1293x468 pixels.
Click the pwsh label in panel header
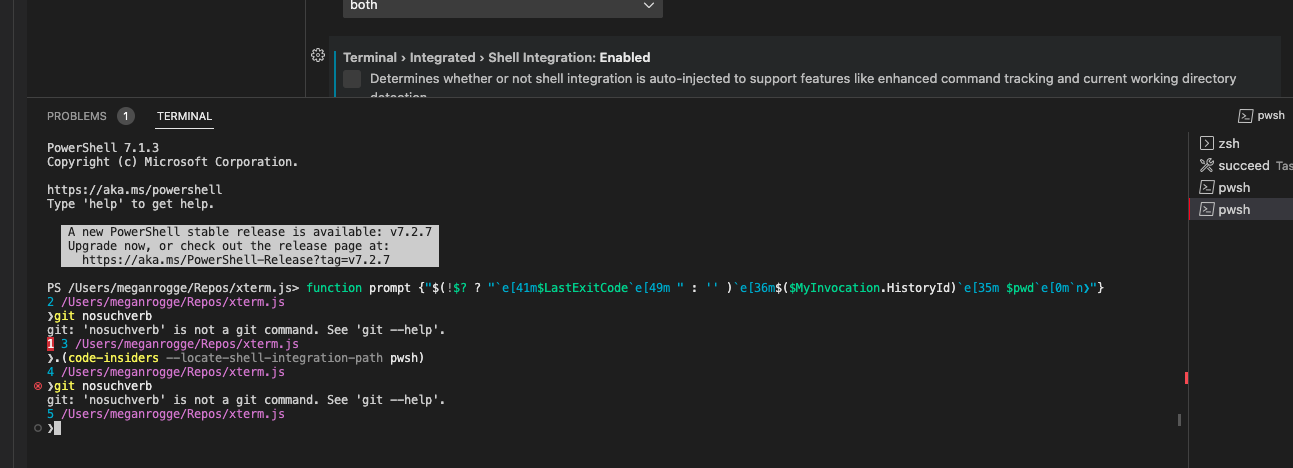tap(1271, 116)
